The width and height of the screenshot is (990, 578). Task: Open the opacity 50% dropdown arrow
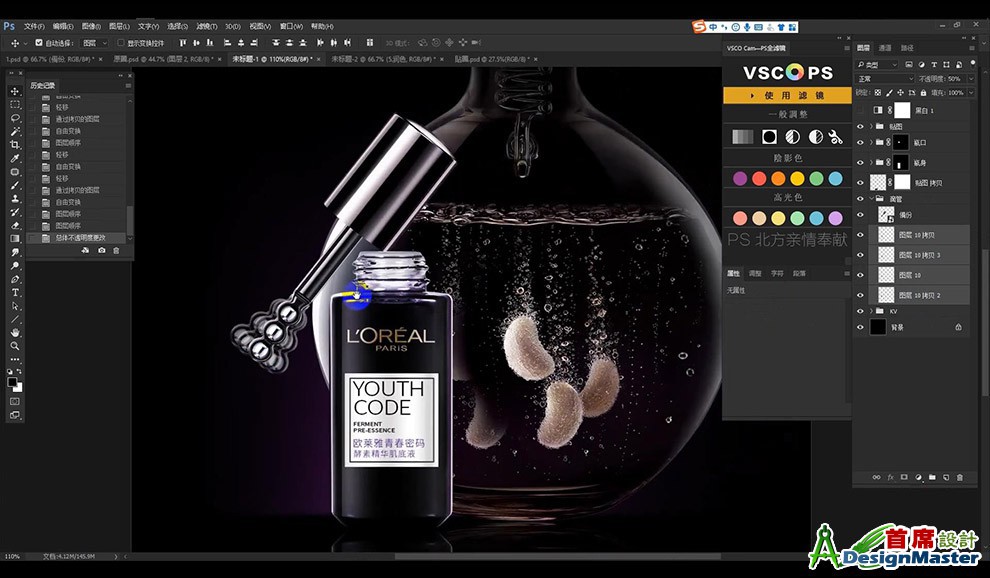click(x=970, y=79)
